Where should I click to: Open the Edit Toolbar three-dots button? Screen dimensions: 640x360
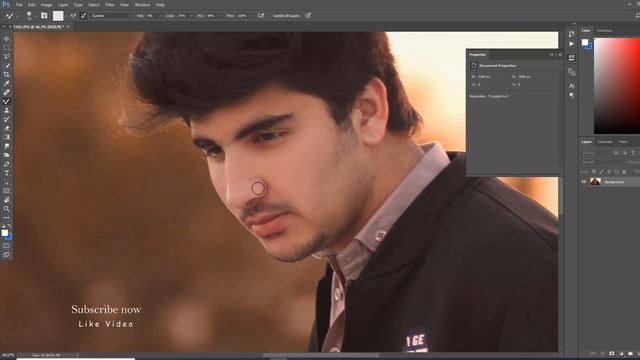(x=7, y=218)
